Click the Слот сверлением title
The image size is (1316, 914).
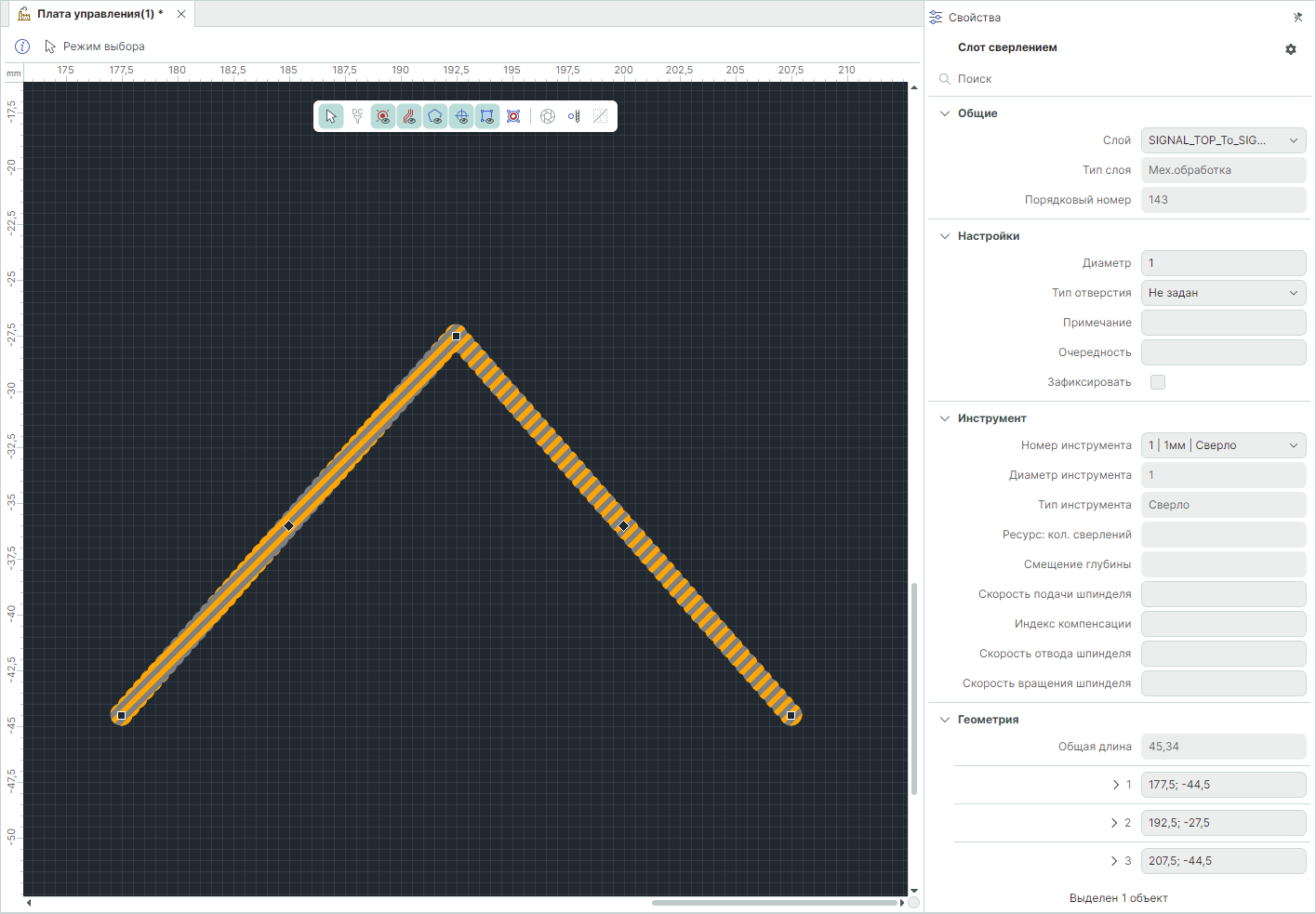click(x=1007, y=47)
